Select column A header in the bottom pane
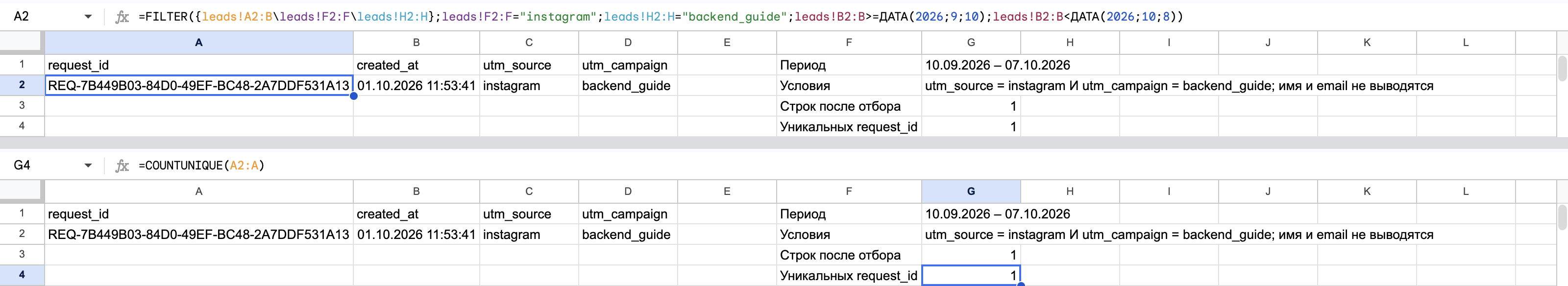This screenshot has height=286, width=1568. [x=199, y=191]
